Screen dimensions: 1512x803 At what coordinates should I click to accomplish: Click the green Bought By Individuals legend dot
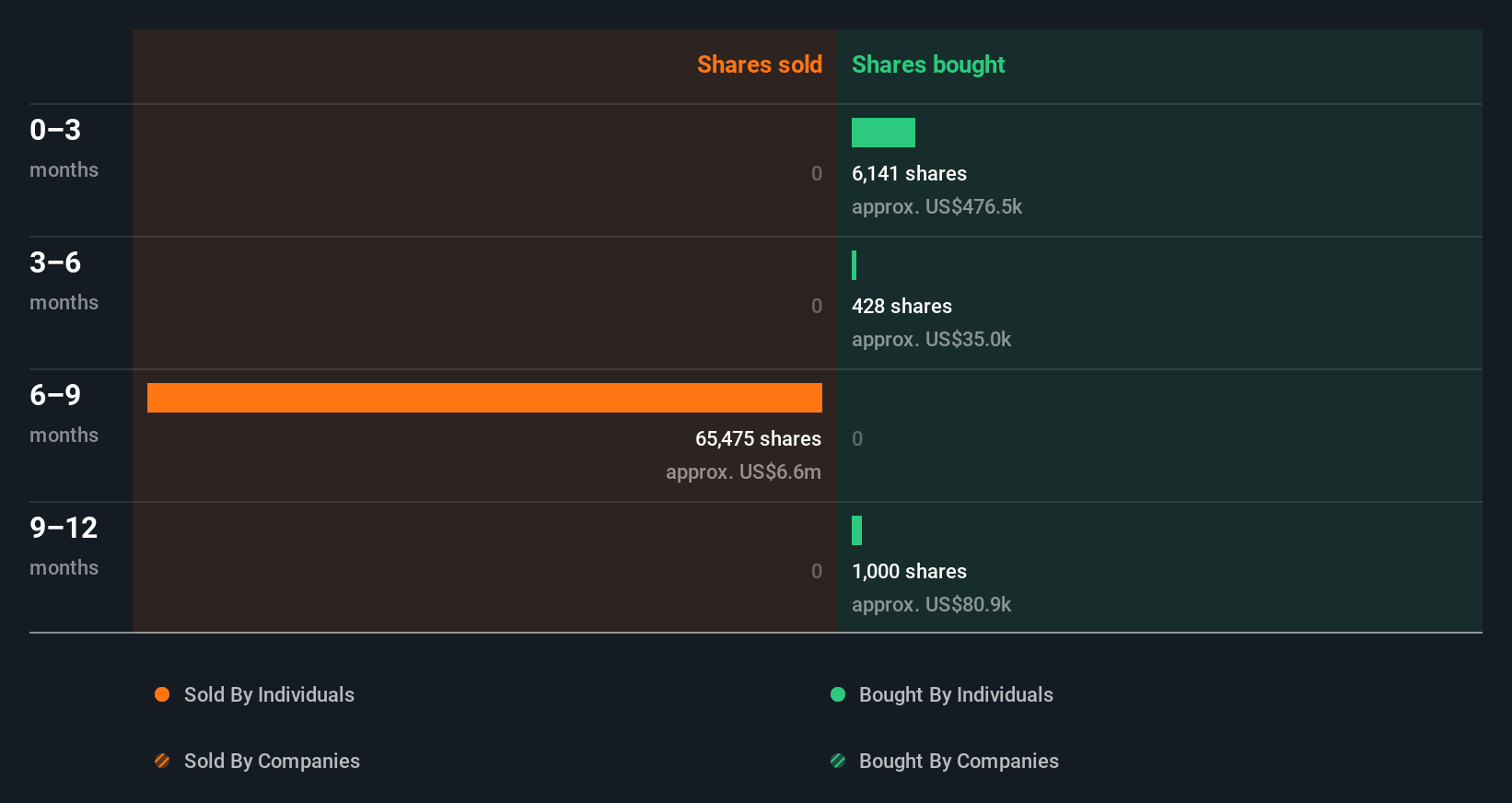tap(838, 694)
